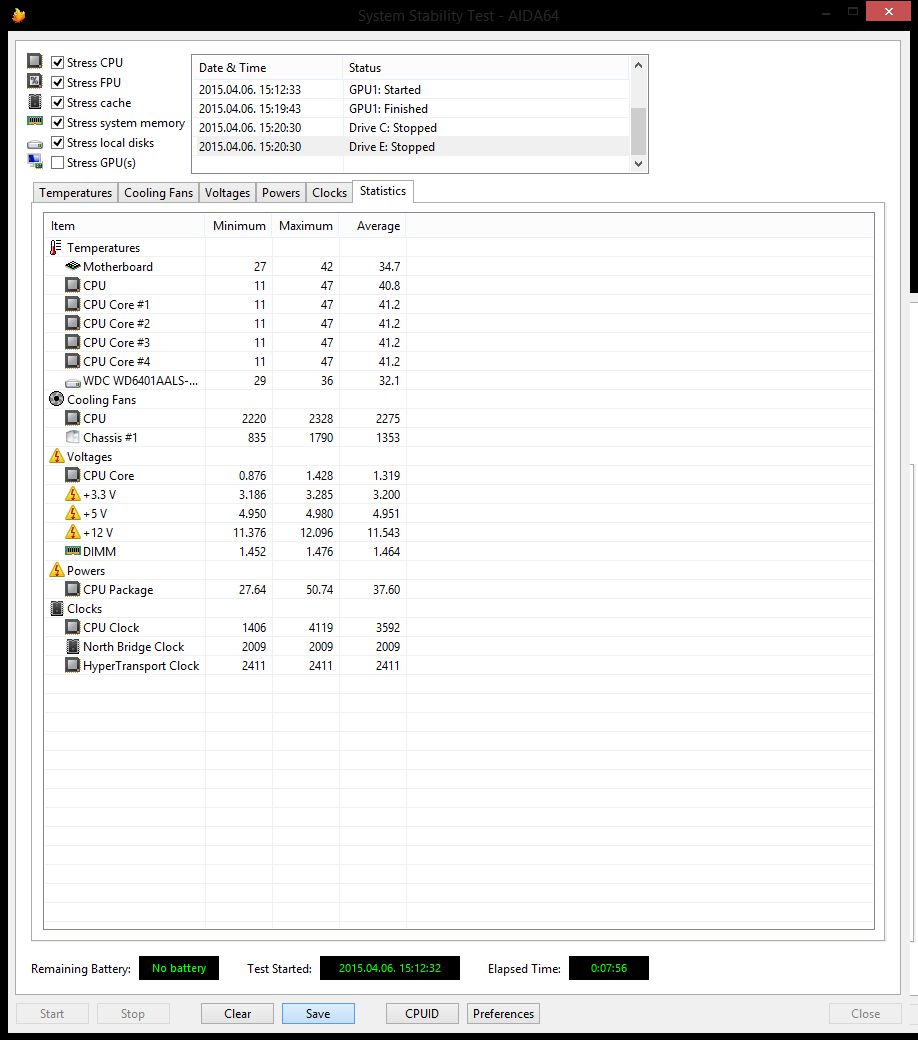Click the memory module icon beside DIMM
Image resolution: width=918 pixels, height=1040 pixels.
(72, 551)
